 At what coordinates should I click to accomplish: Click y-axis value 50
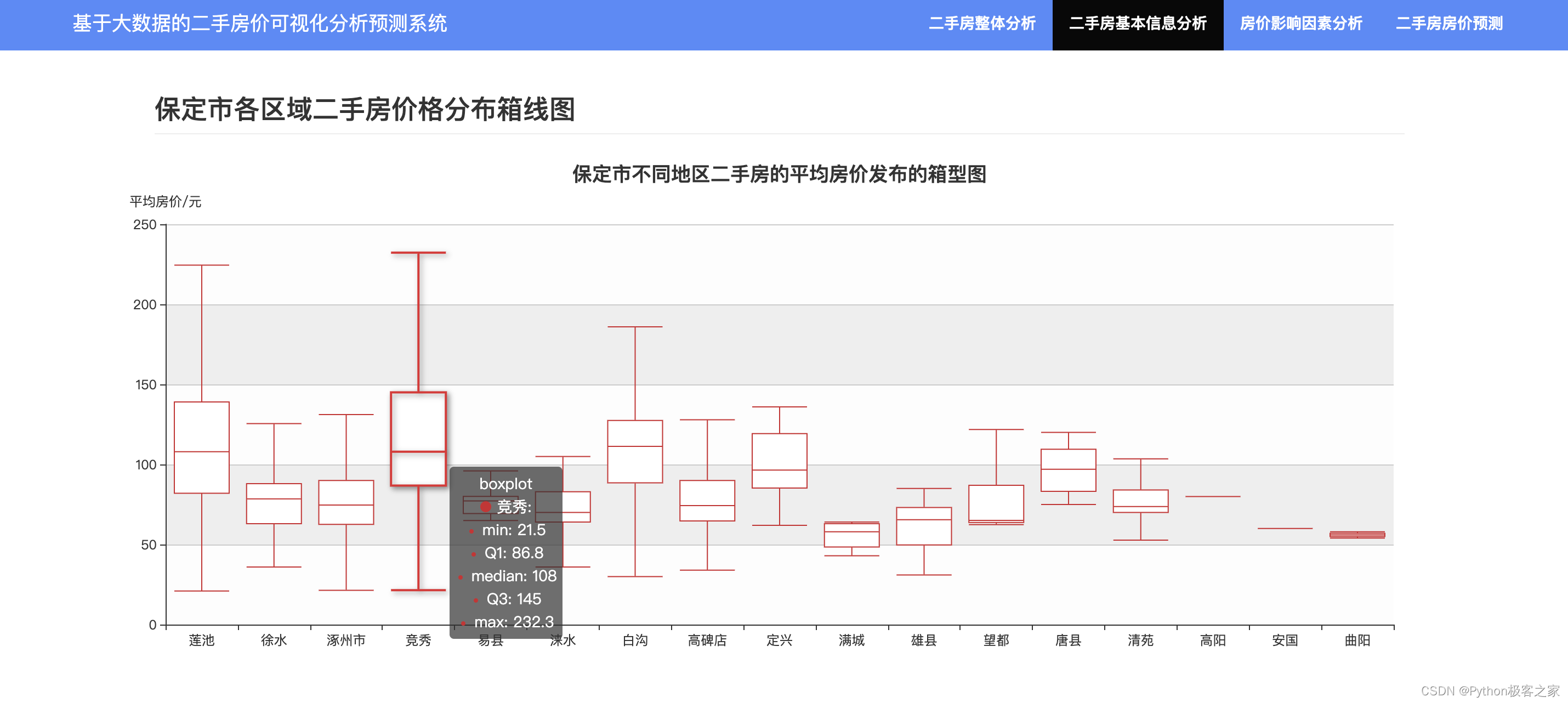pyautogui.click(x=149, y=545)
